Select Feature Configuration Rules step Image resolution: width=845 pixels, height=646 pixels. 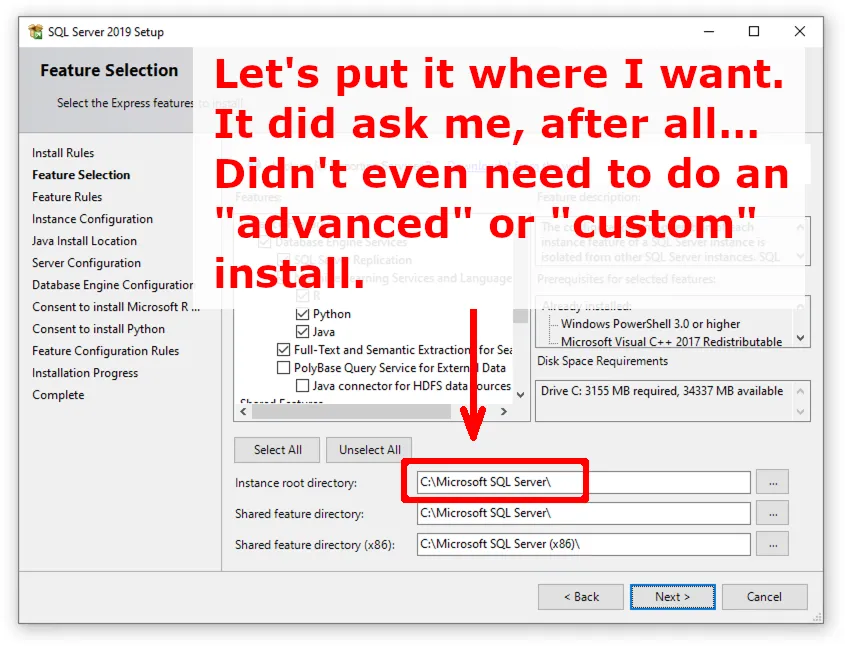tap(105, 351)
